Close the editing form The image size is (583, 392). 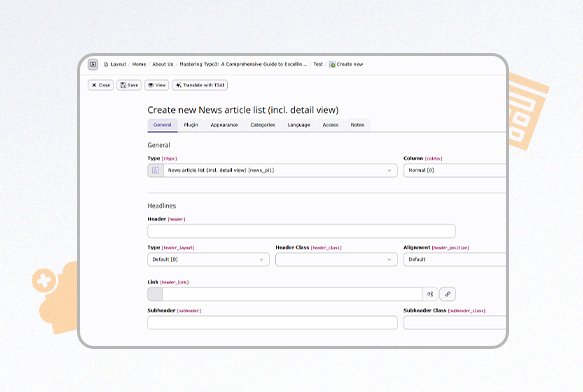(101, 85)
